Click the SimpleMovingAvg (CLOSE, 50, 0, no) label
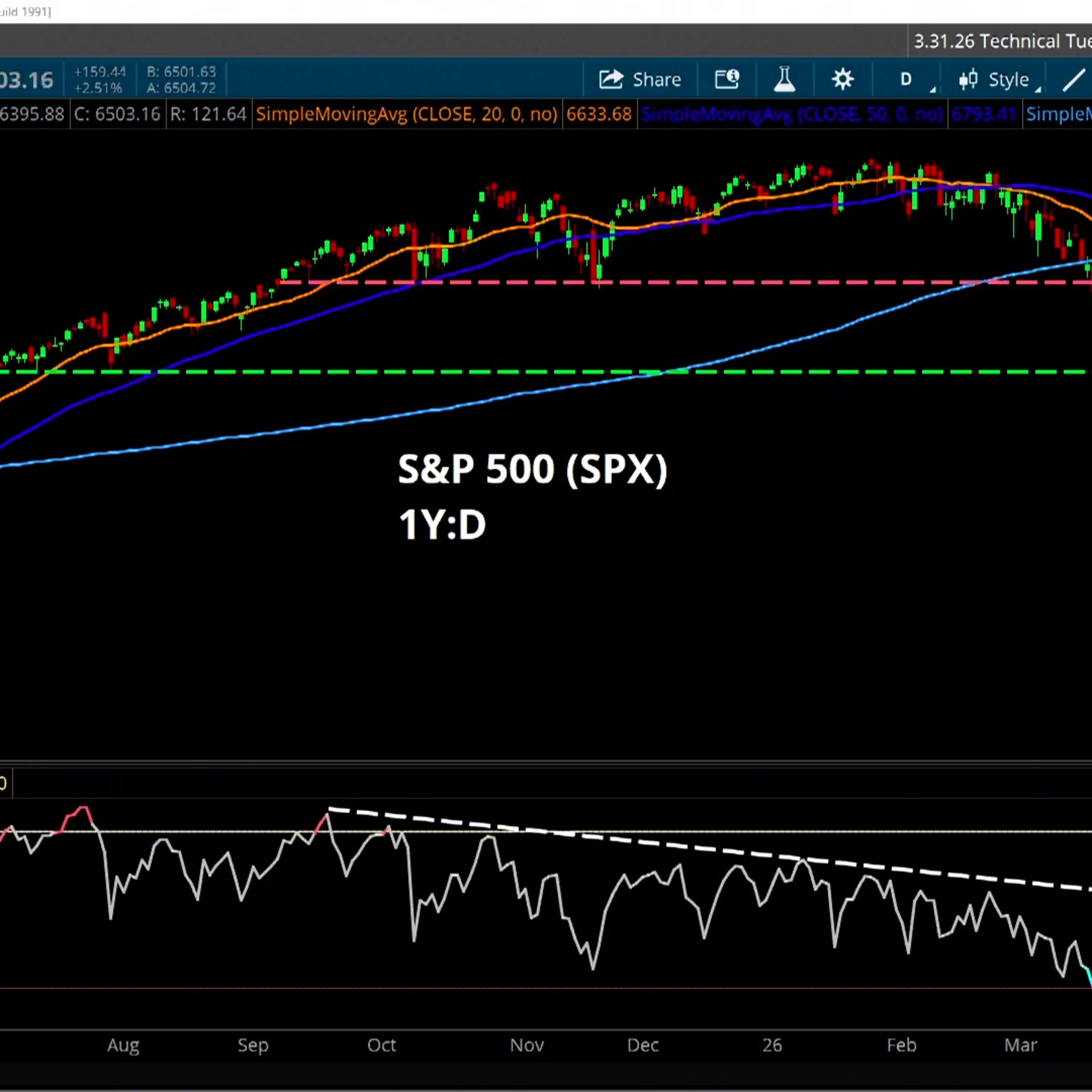This screenshot has width=1092, height=1092. (x=792, y=114)
